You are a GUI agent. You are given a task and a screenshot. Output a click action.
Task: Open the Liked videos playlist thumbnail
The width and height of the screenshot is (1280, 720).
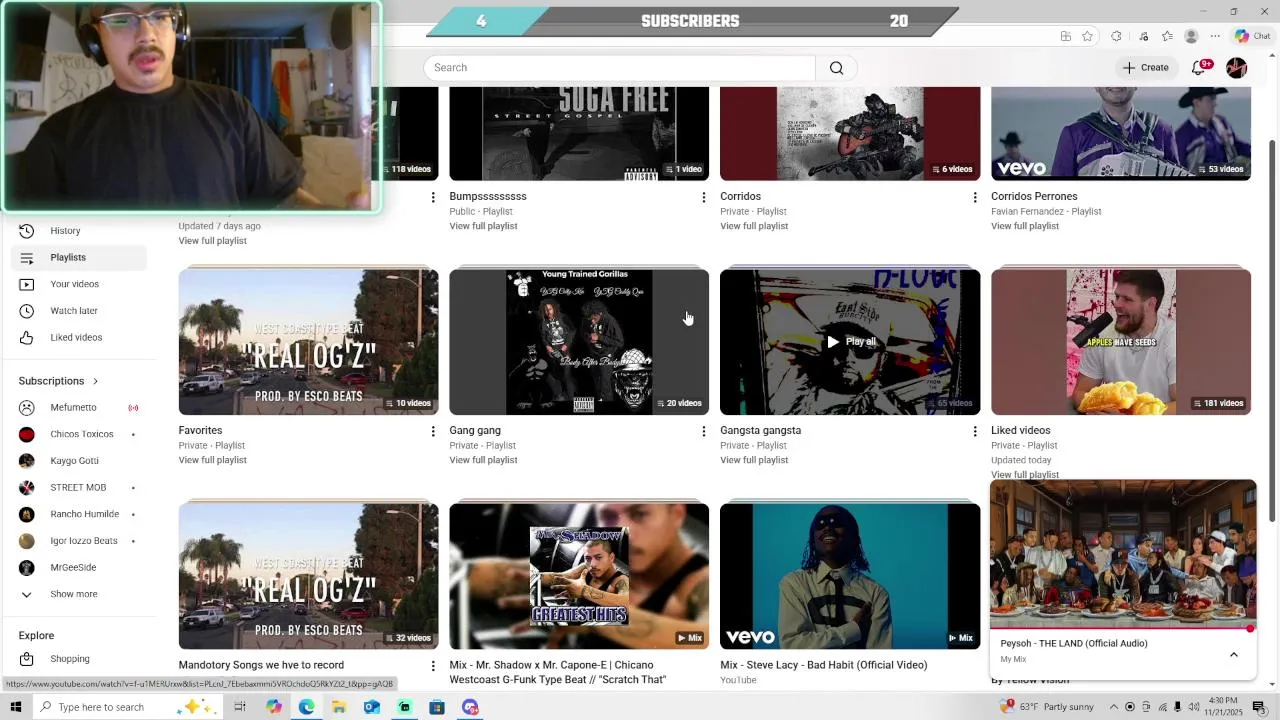pos(1121,342)
